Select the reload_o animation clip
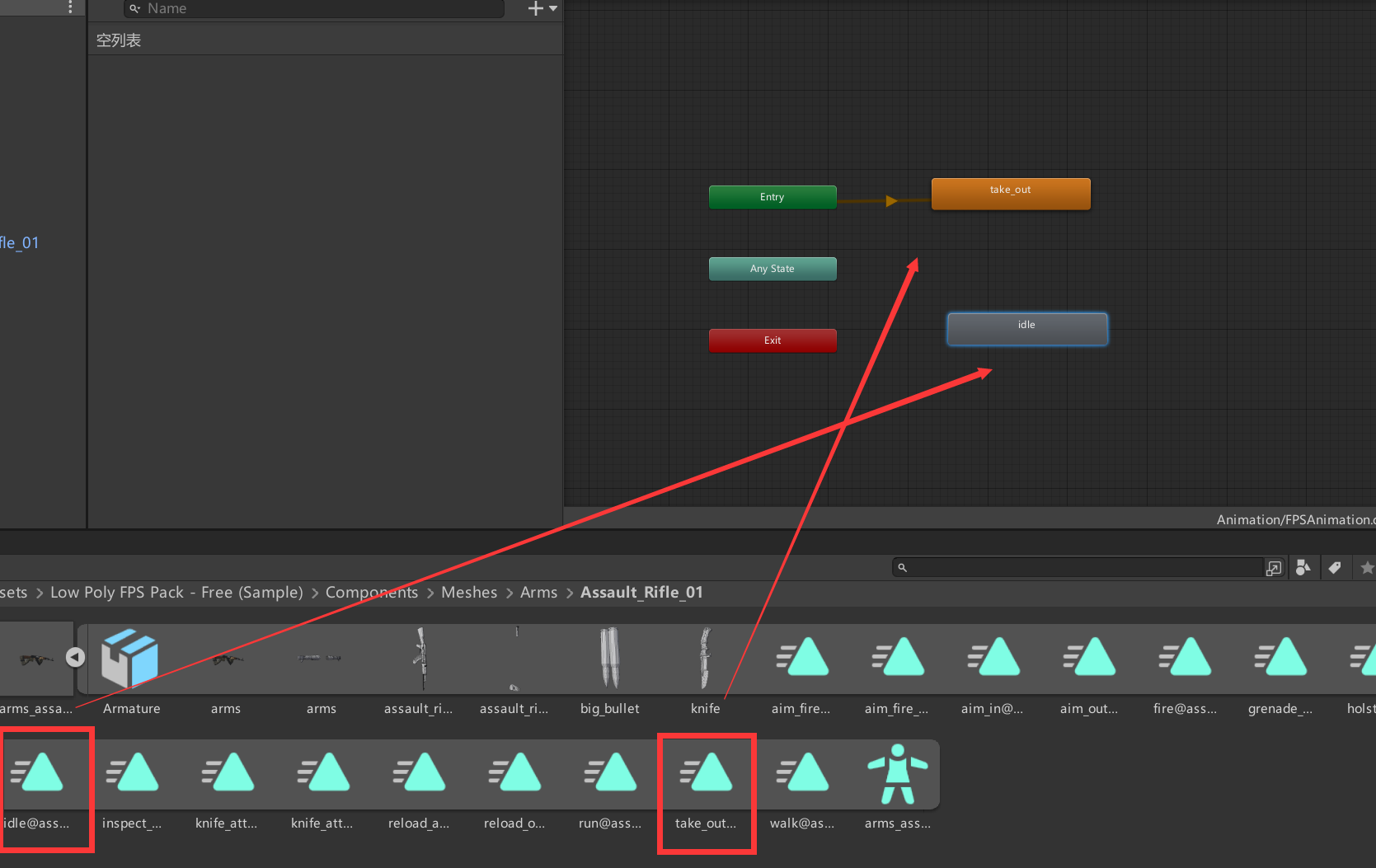 (514, 786)
